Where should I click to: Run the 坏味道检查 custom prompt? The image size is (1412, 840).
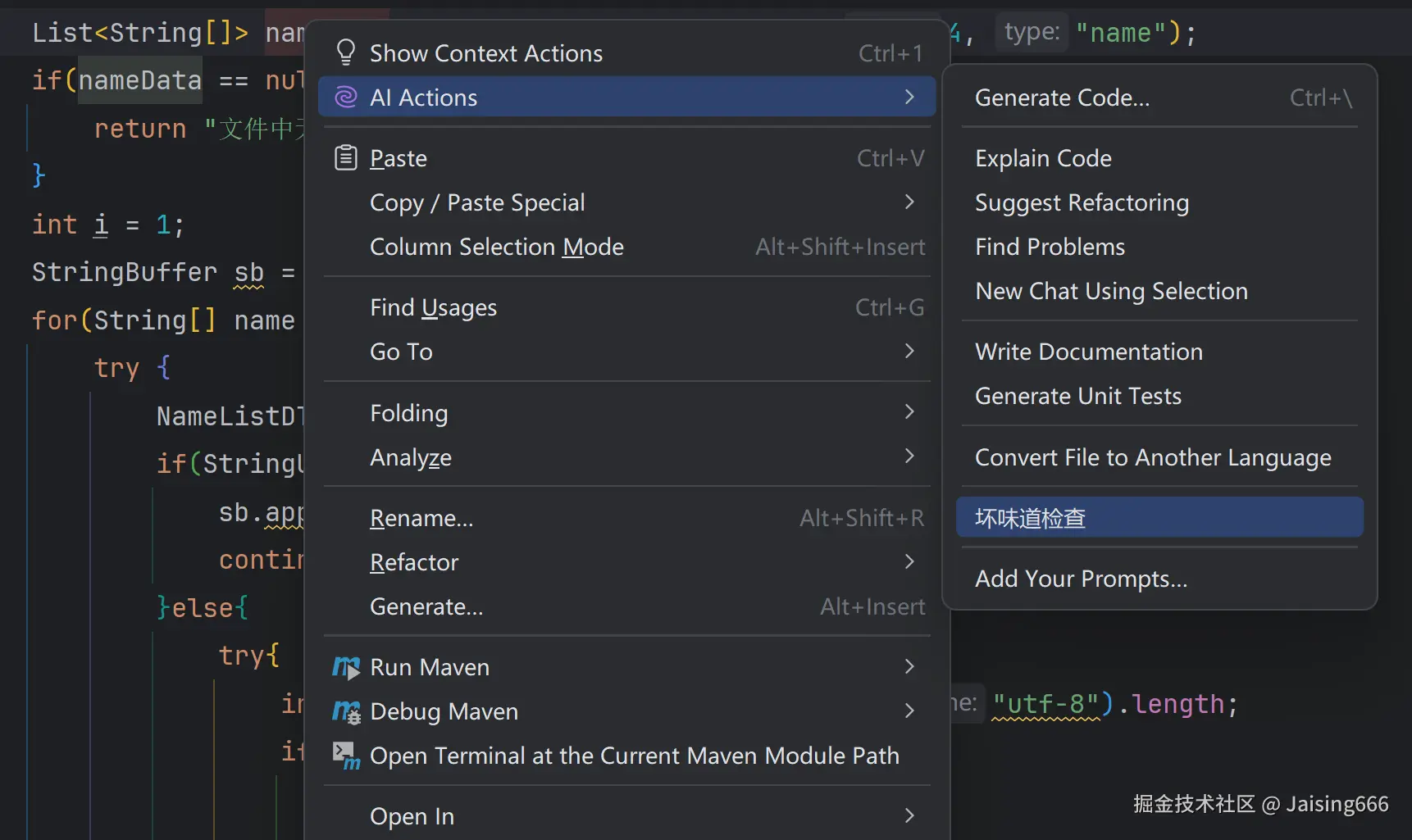[x=1030, y=518]
